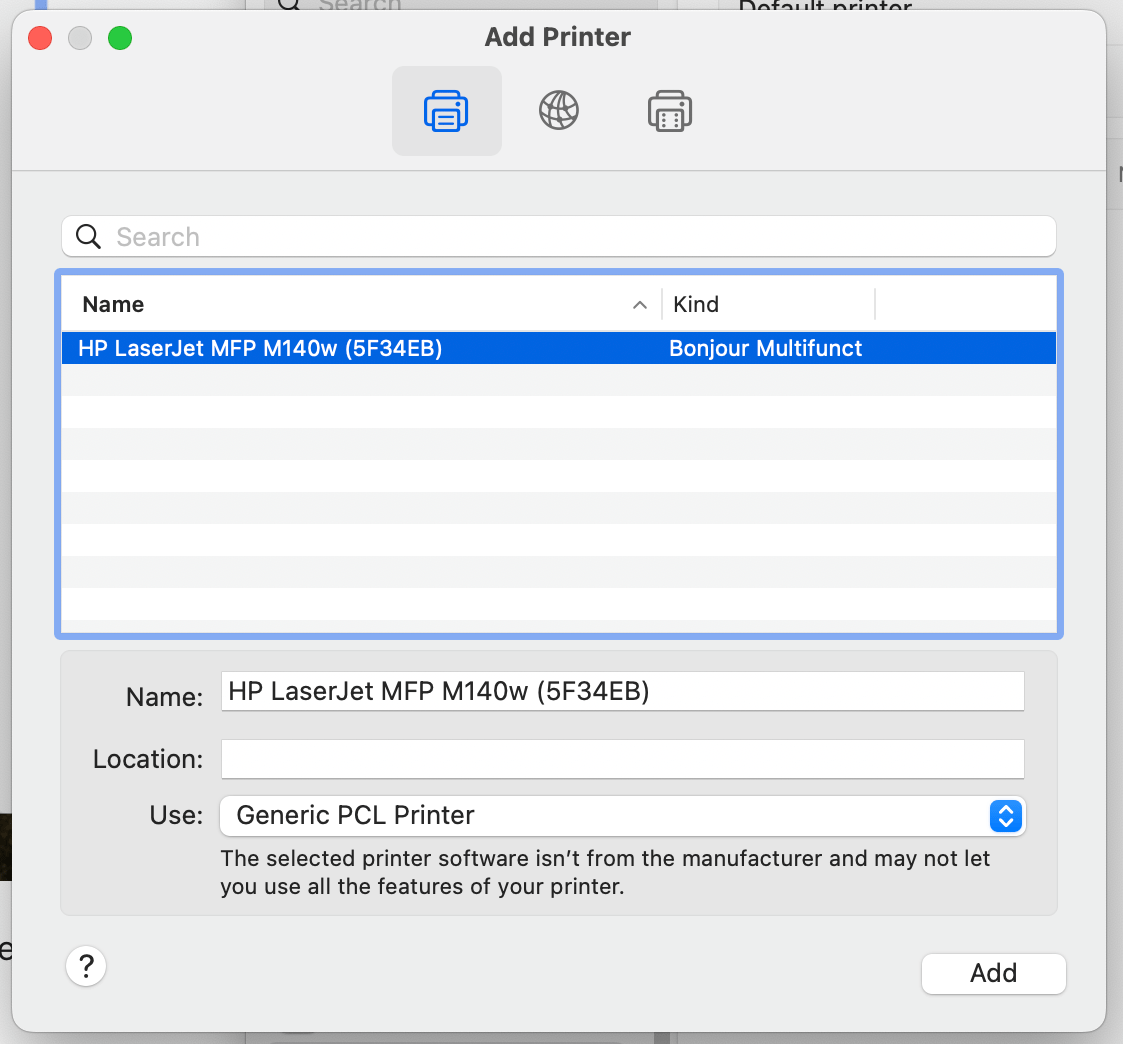The height and width of the screenshot is (1044, 1123).
Task: Click the Add button
Action: click(993, 973)
